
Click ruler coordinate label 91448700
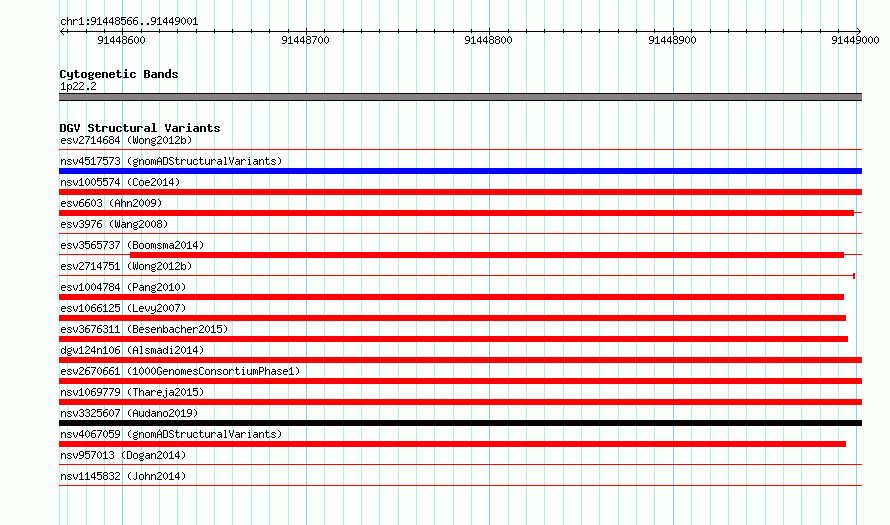305,40
